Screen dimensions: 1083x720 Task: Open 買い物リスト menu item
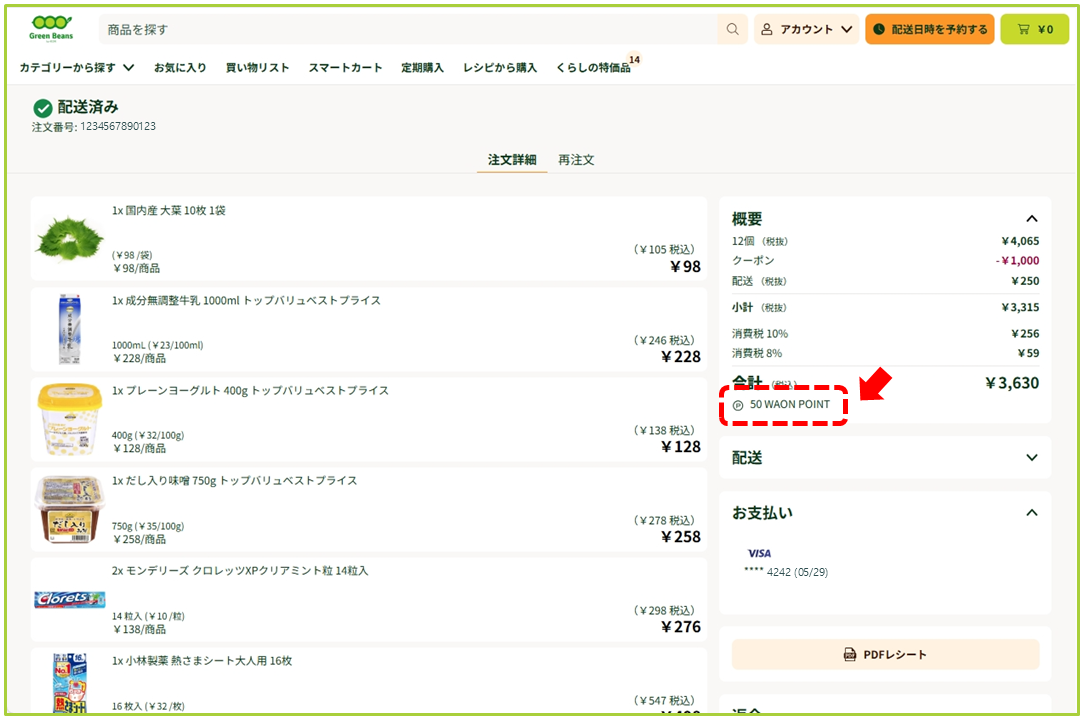pos(258,68)
